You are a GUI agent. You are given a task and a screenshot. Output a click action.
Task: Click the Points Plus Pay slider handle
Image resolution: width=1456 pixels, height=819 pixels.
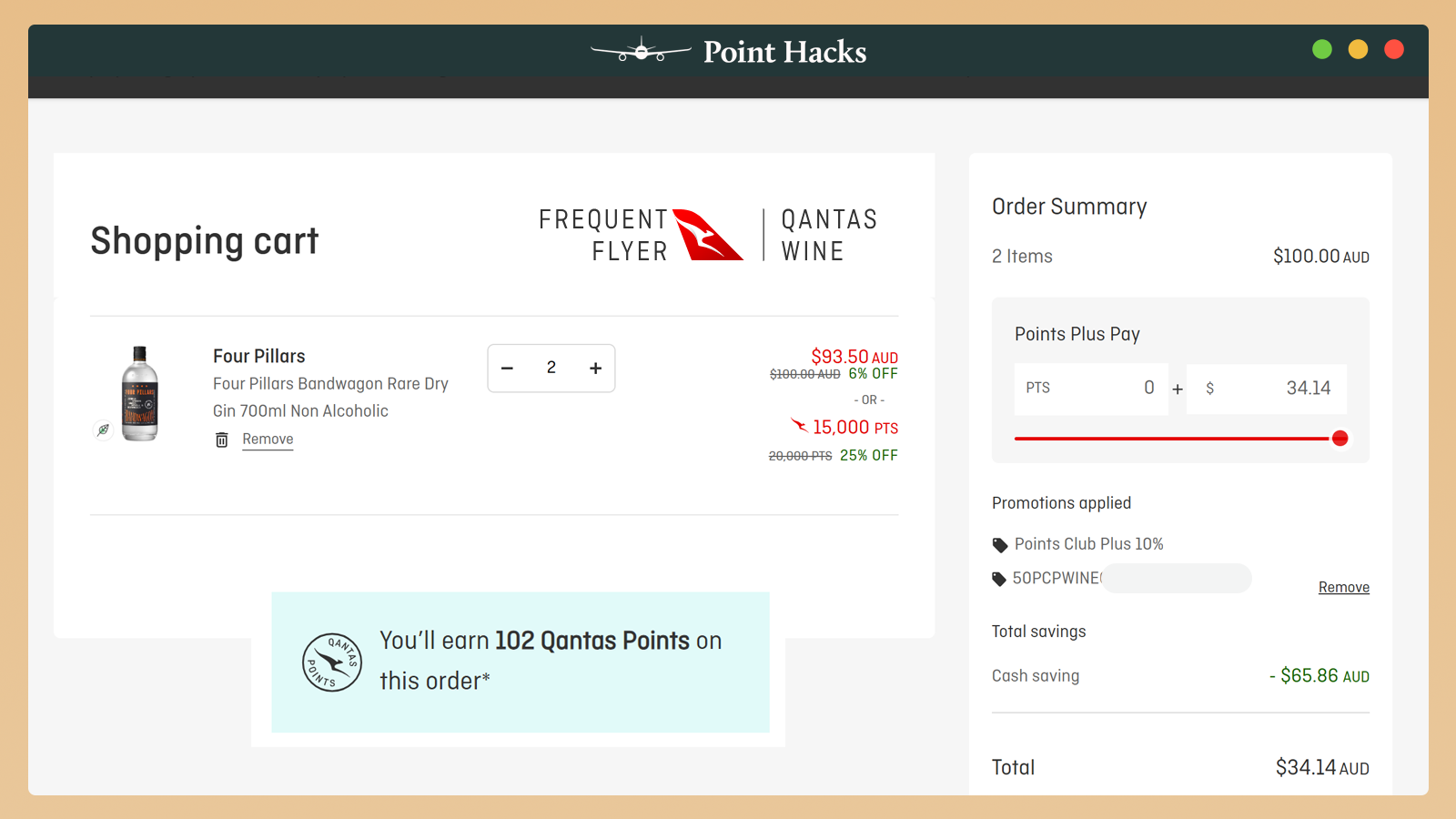click(1340, 439)
